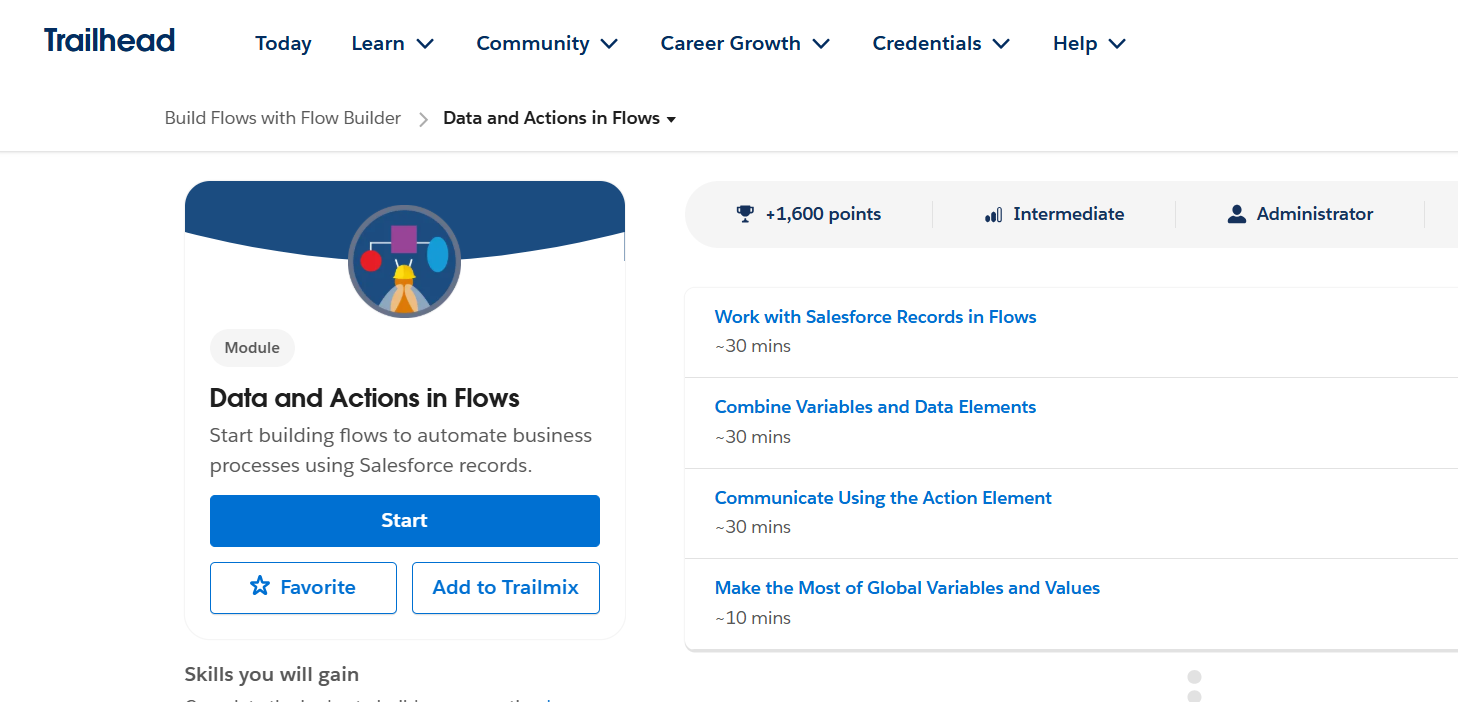Screen dimensions: 1458x702
Task: Open Work with Salesforce Records in Flows unit
Action: click(875, 317)
